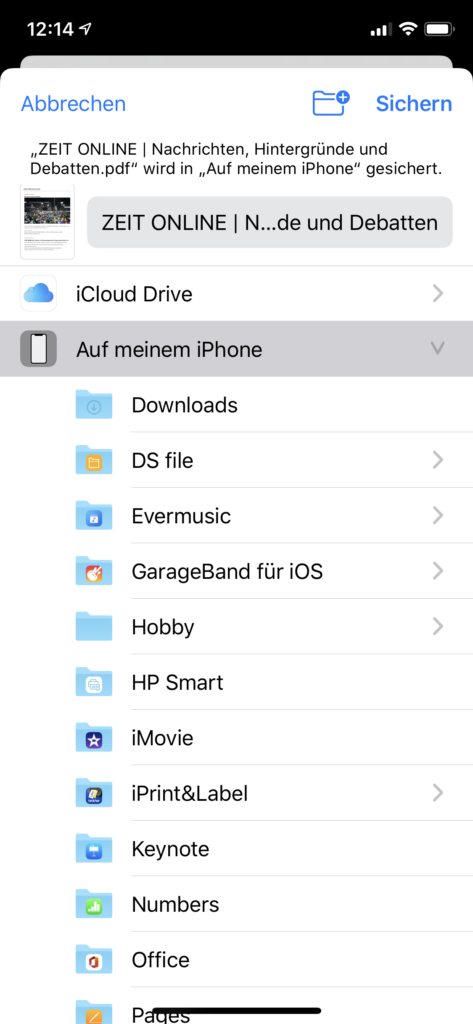Expand the Hobby folder chevron
473x1024 pixels.
point(438,627)
